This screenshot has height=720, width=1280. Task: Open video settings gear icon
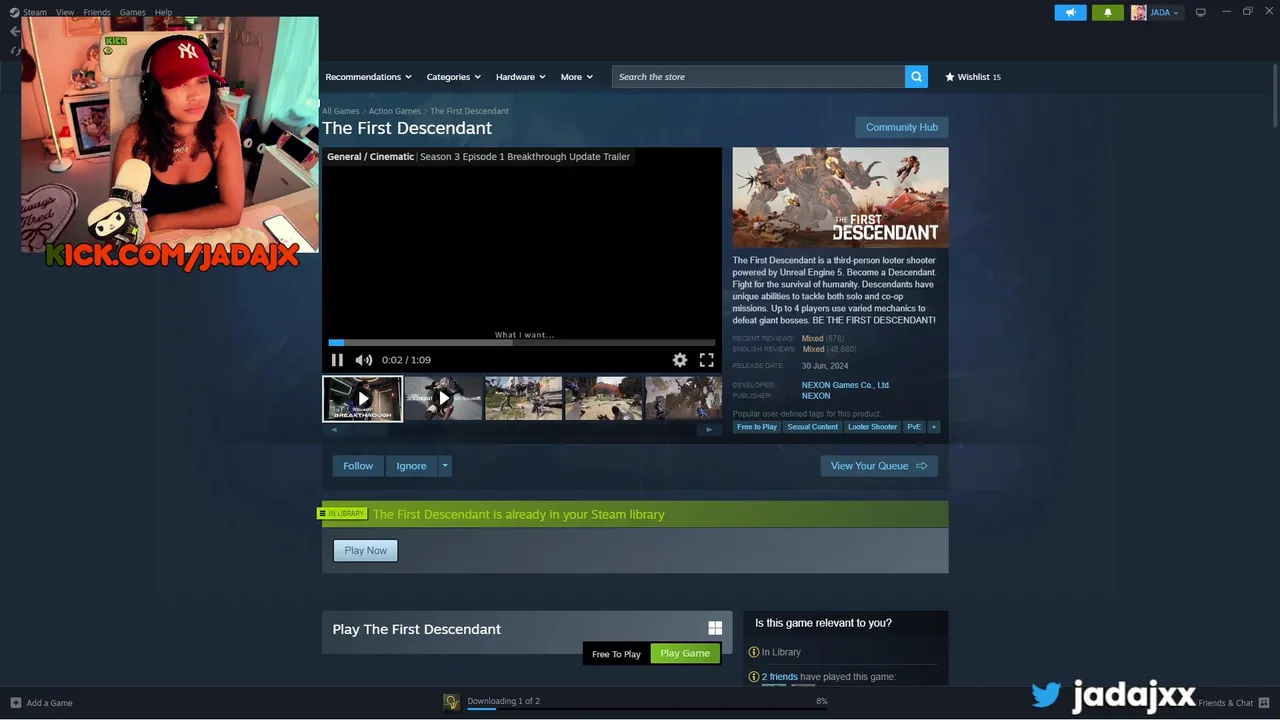point(680,360)
